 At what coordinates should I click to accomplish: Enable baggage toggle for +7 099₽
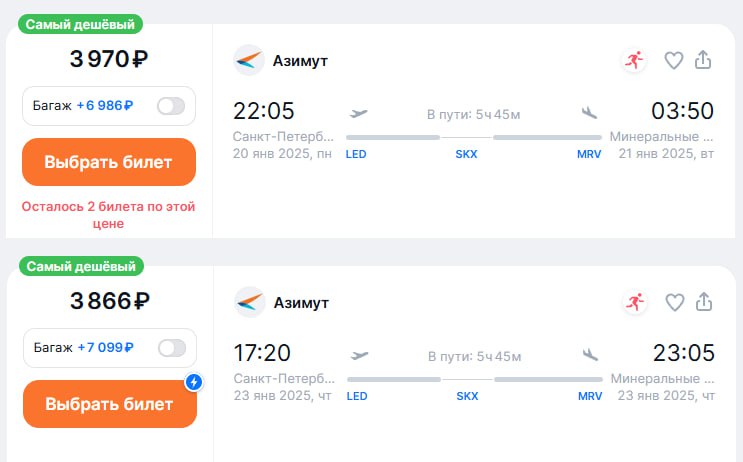[171, 348]
